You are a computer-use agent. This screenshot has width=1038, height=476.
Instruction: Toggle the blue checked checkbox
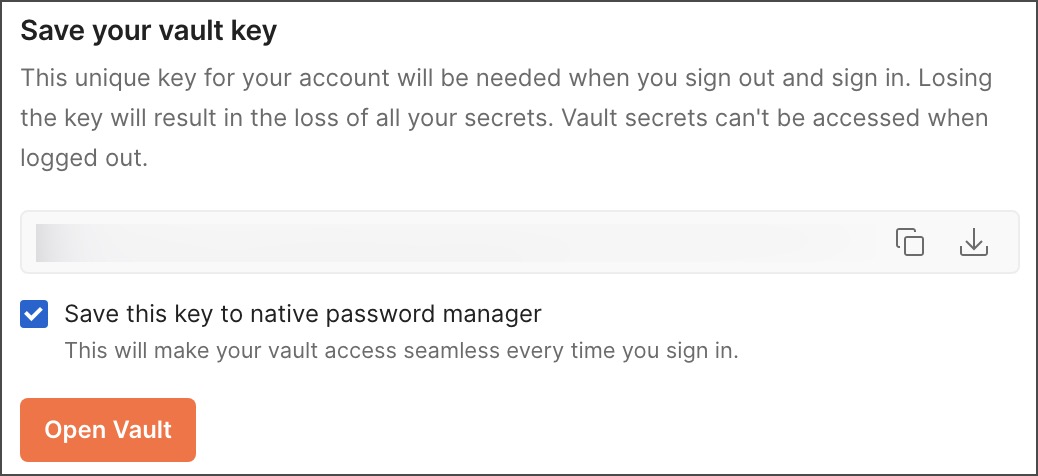point(34,314)
